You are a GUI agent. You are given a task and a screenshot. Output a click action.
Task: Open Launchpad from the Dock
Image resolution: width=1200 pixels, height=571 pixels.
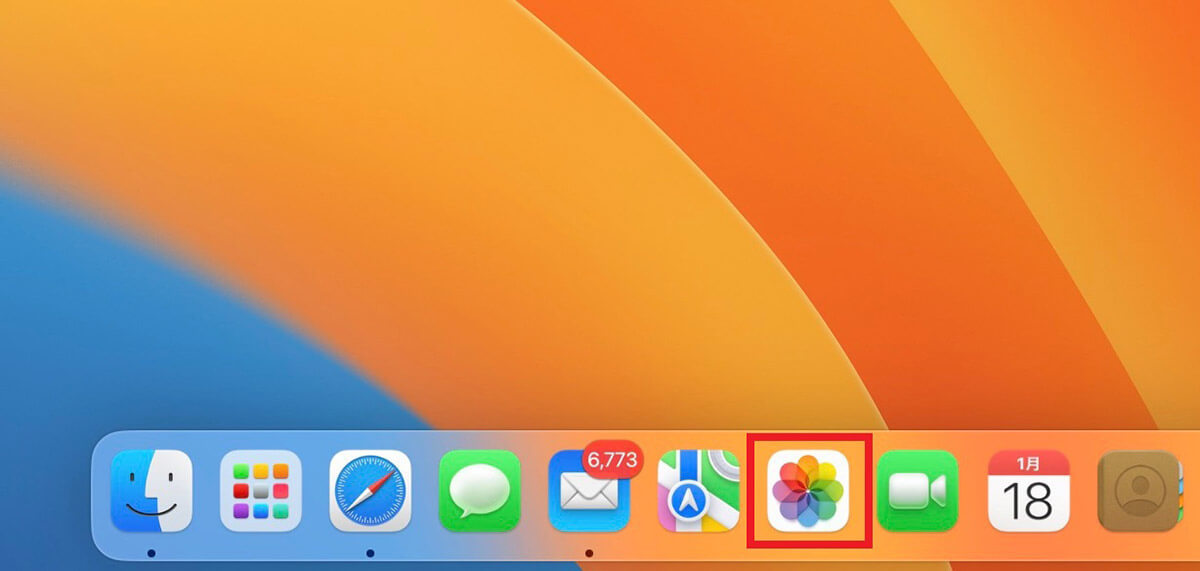click(x=261, y=491)
